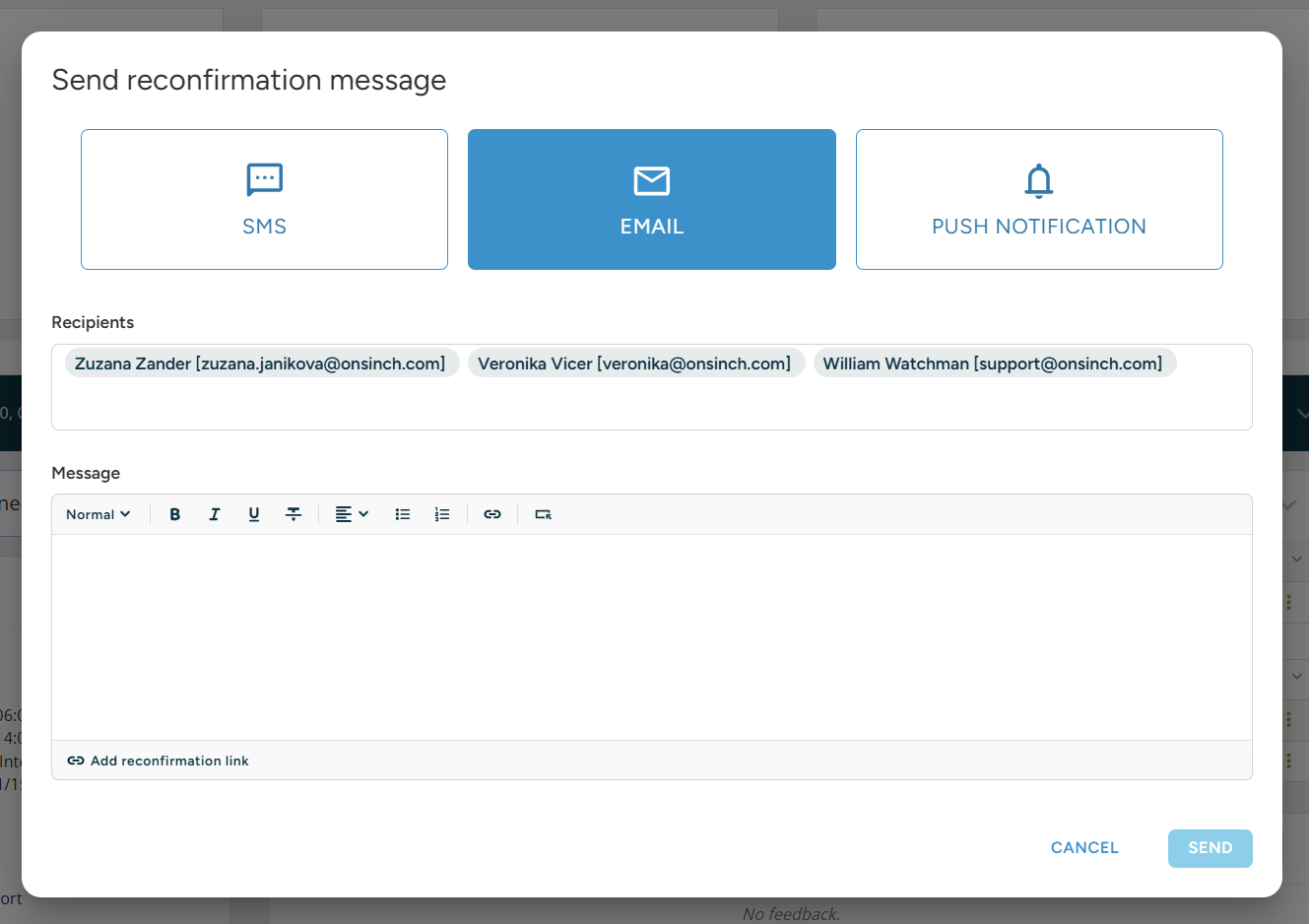Open the Normal text style dropdown
The image size is (1309, 924).
98,514
